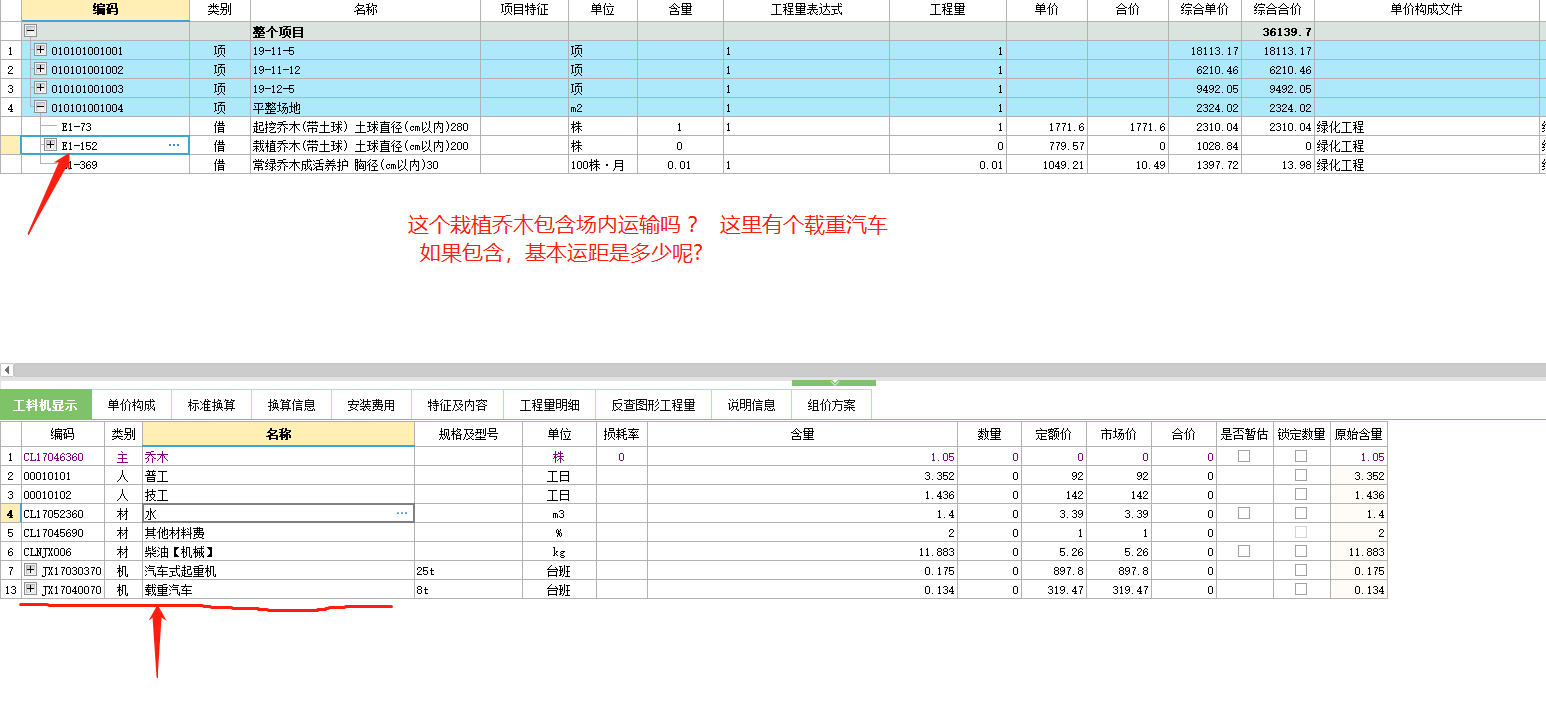Click the 综合单价 column header

(1205, 10)
